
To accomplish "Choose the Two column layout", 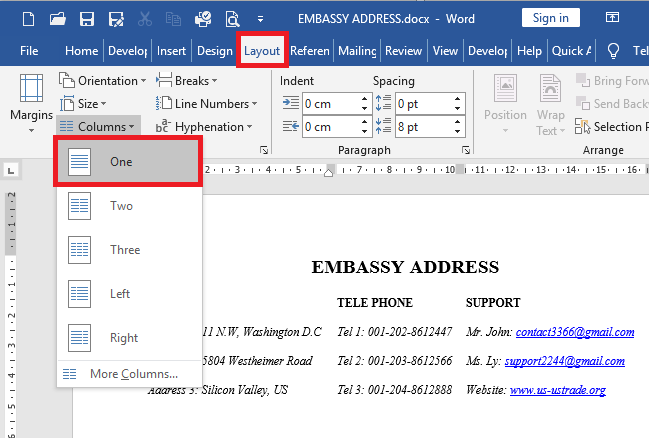I will 130,206.
